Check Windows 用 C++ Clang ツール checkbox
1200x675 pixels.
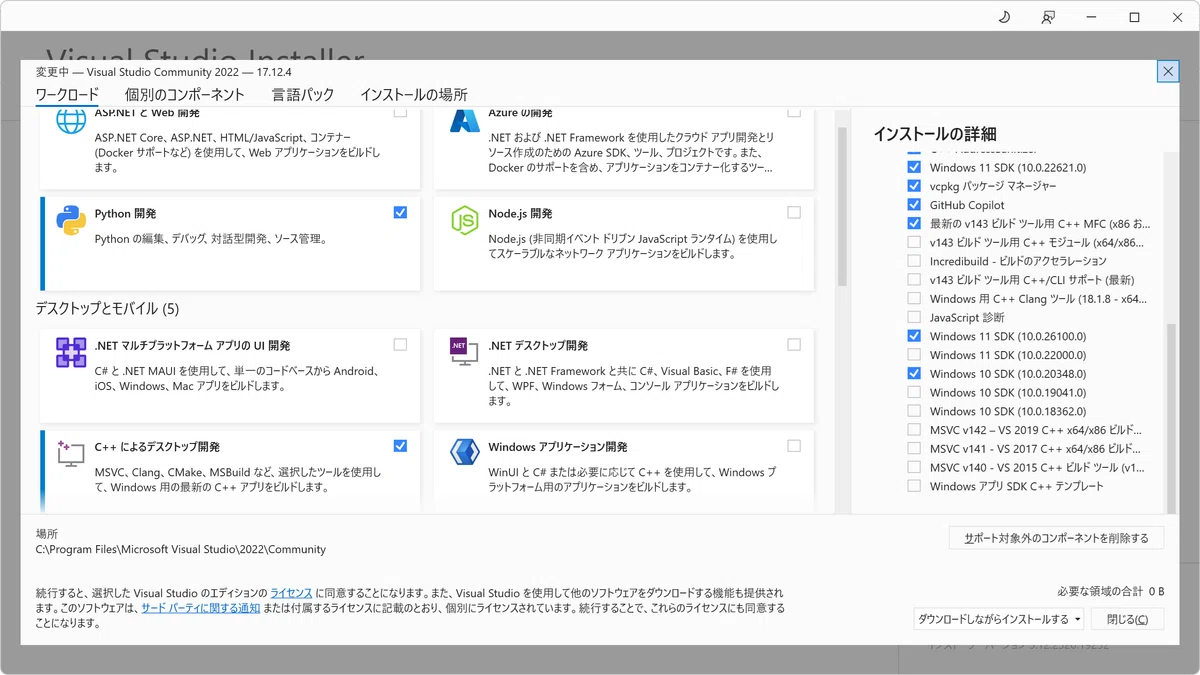914,298
